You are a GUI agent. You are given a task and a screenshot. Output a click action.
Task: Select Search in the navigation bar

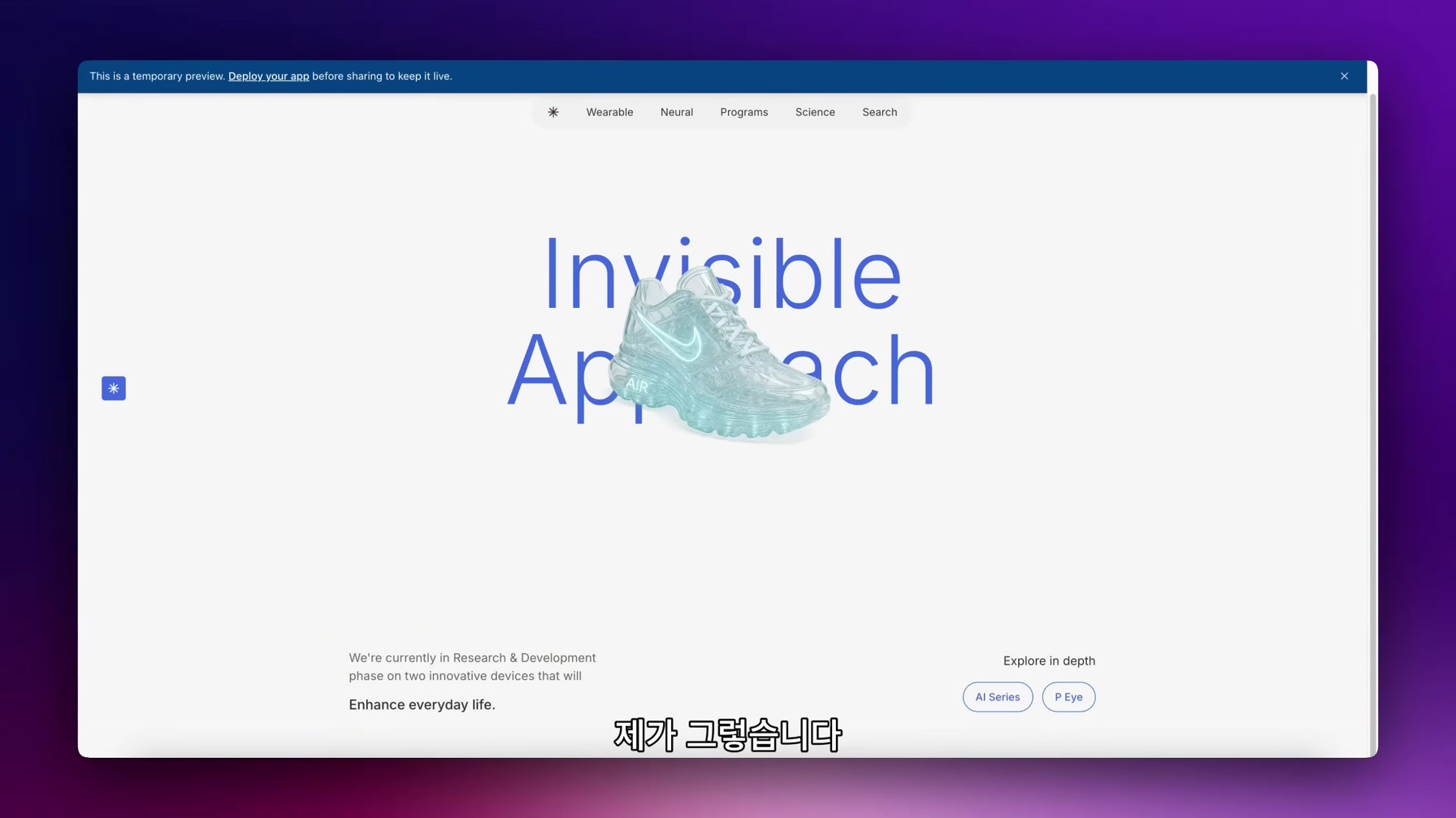pos(879,112)
